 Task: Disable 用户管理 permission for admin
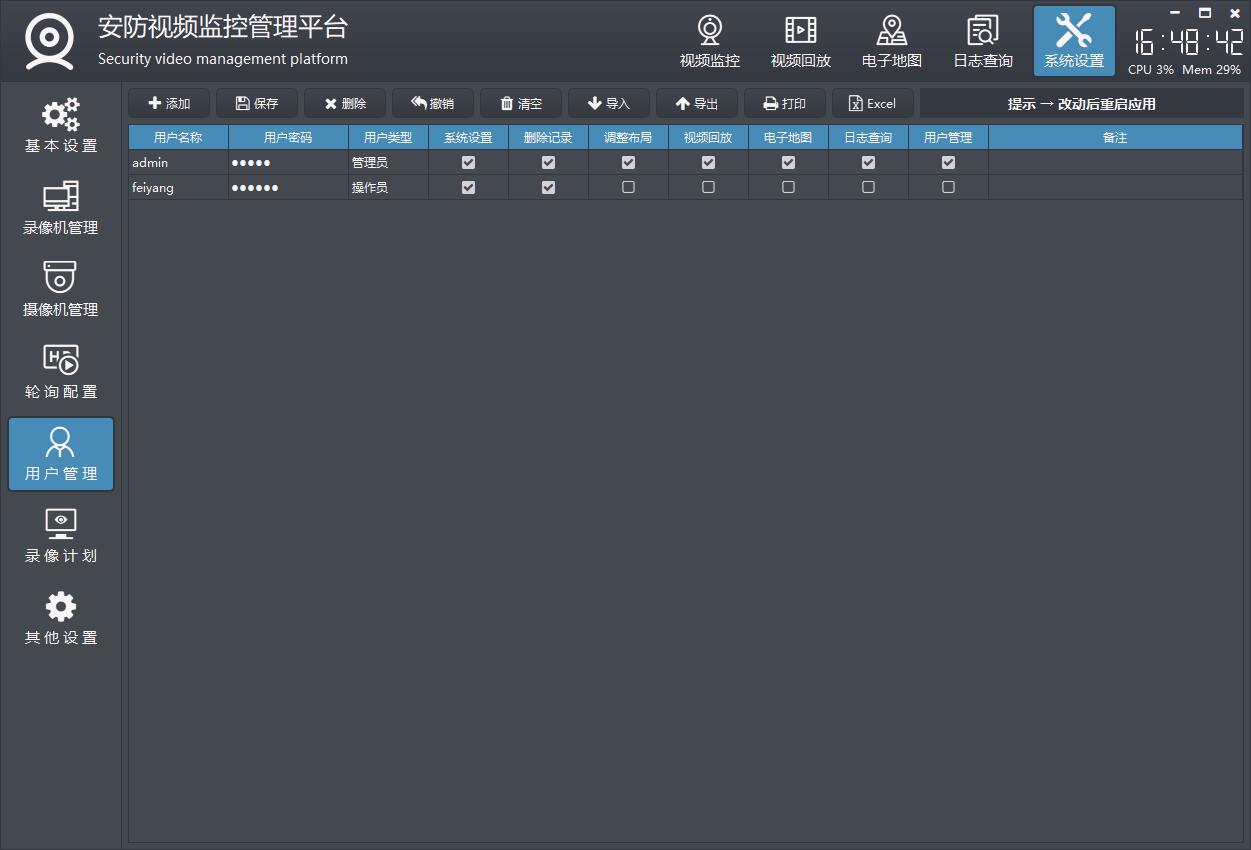coord(948,162)
